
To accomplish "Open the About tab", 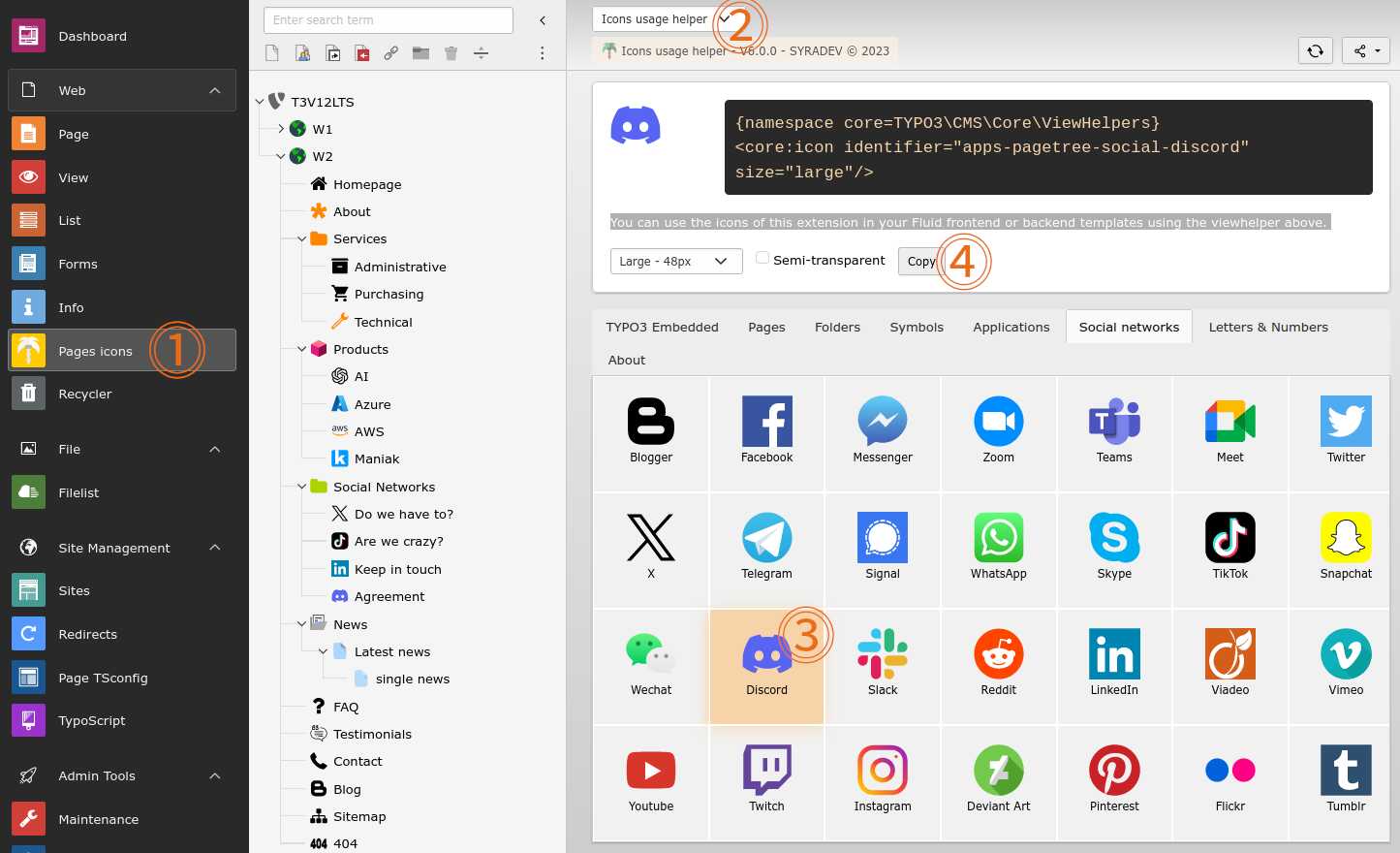I will (x=627, y=361).
